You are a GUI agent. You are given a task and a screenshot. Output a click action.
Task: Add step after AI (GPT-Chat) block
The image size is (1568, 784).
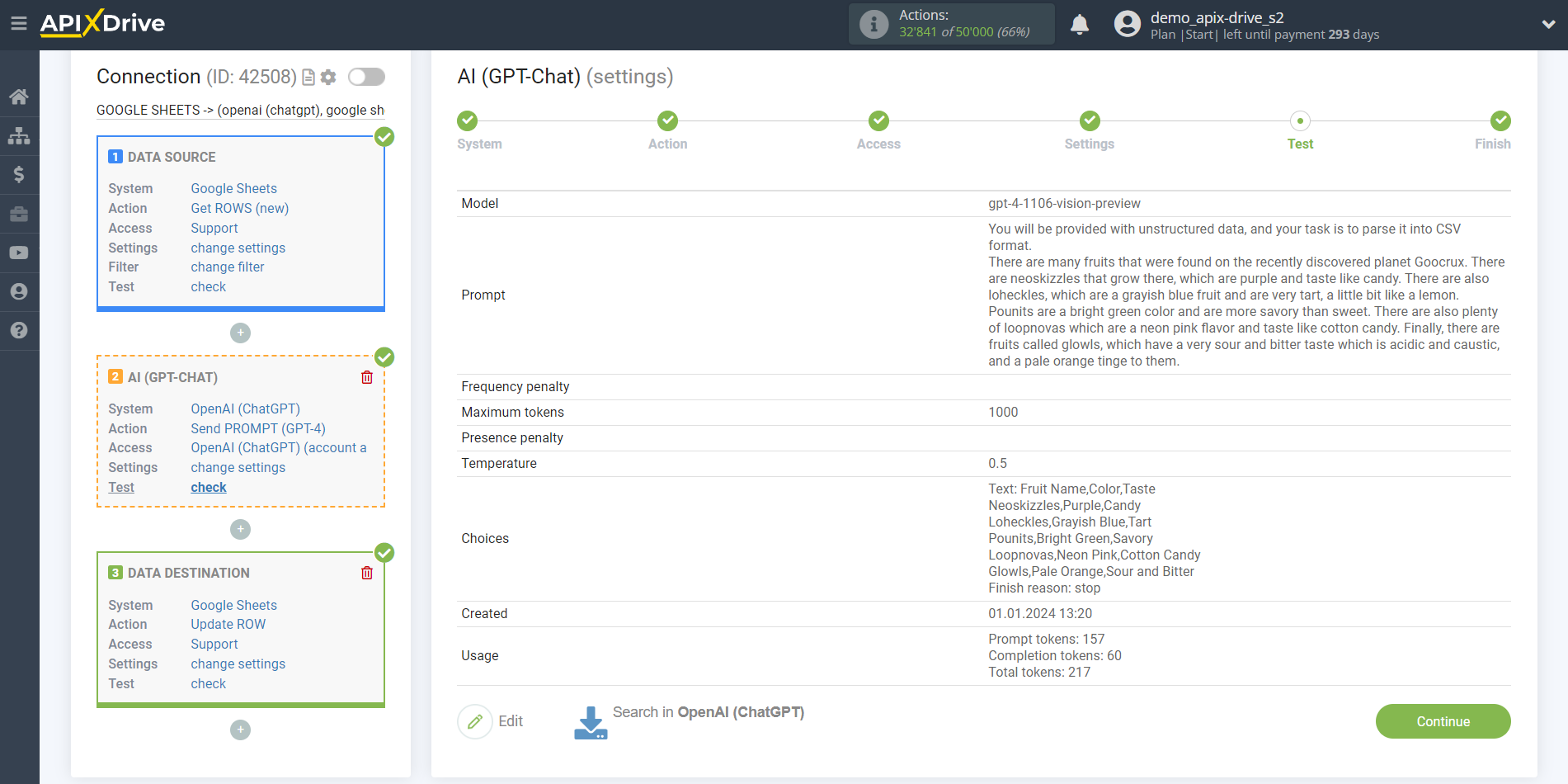coord(240,529)
